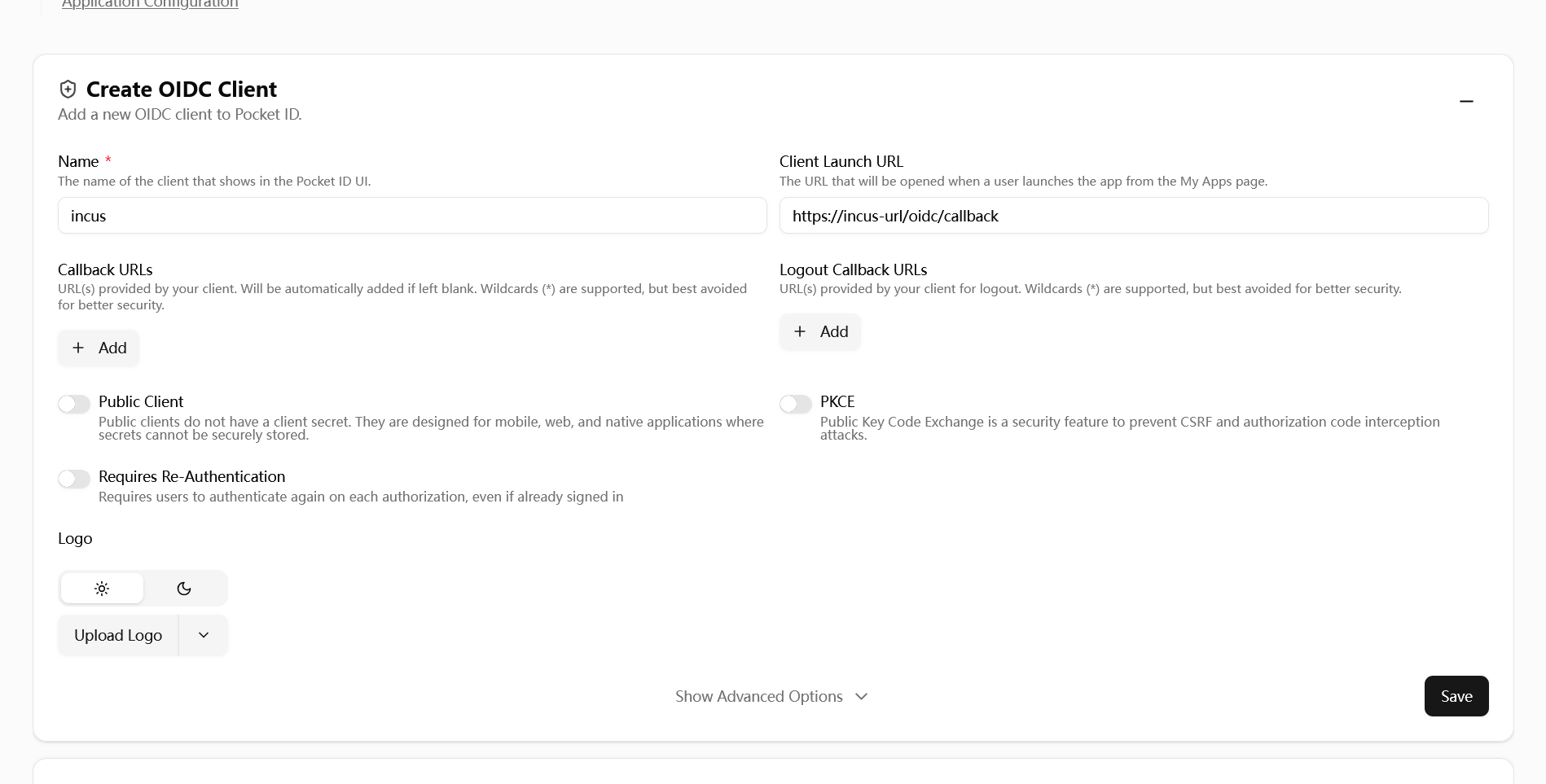Viewport: 1546px width, 784px height.
Task: Select the dark mode logo moon icon
Action: (x=184, y=589)
